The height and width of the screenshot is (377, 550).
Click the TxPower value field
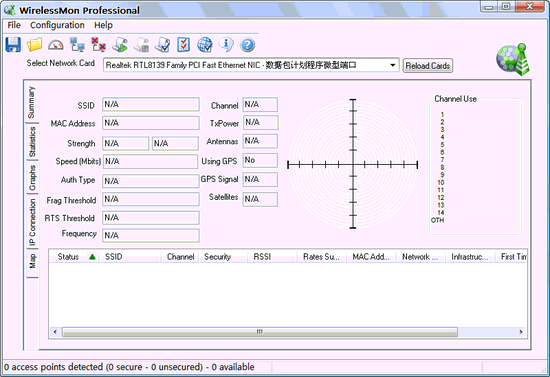(261, 122)
